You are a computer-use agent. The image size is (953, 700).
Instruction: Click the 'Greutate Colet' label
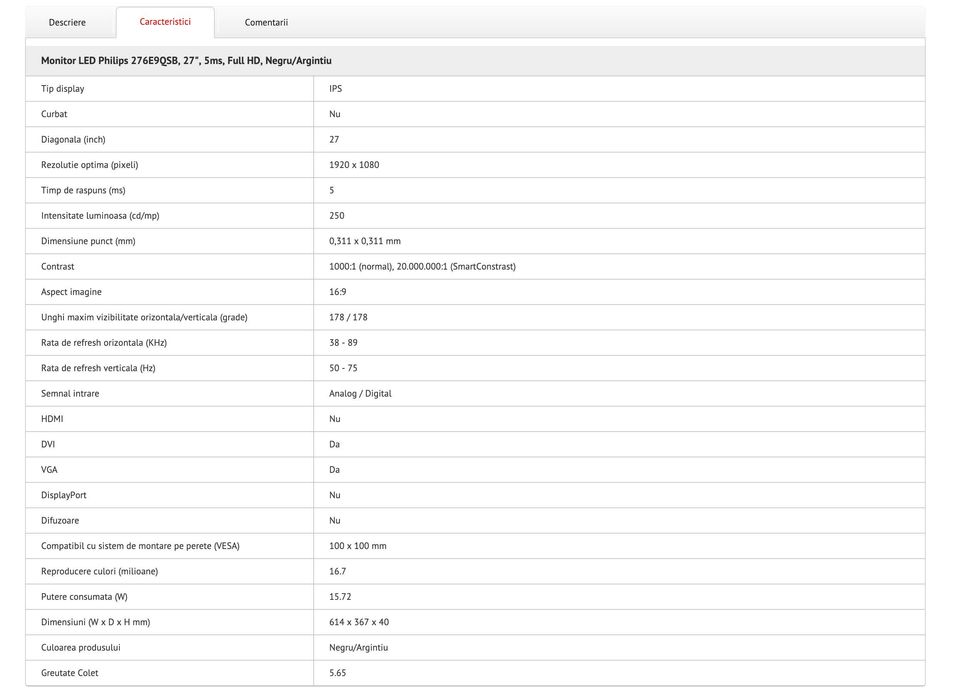pos(69,673)
